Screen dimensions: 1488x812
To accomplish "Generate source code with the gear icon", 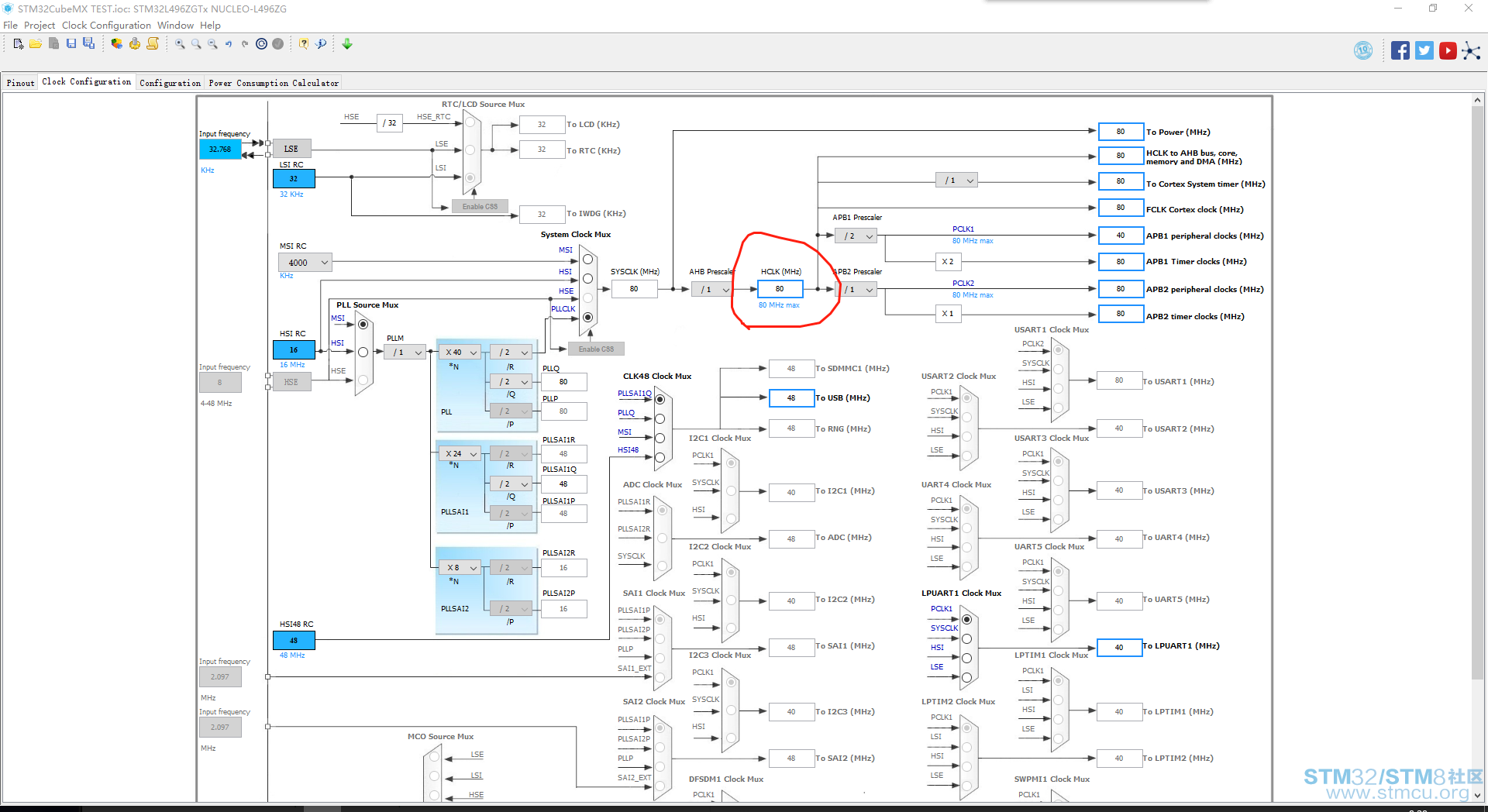I will 135,44.
